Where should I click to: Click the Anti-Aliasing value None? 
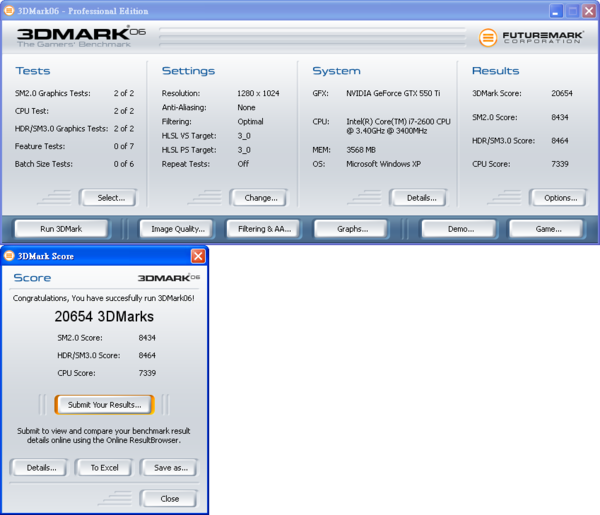(x=246, y=107)
